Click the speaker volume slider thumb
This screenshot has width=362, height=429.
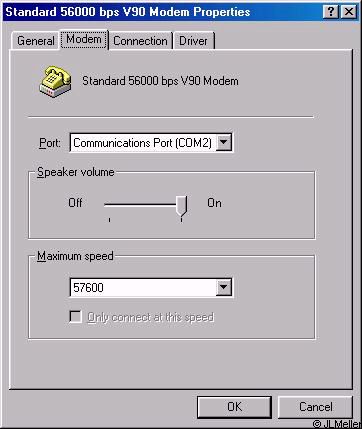coord(182,206)
